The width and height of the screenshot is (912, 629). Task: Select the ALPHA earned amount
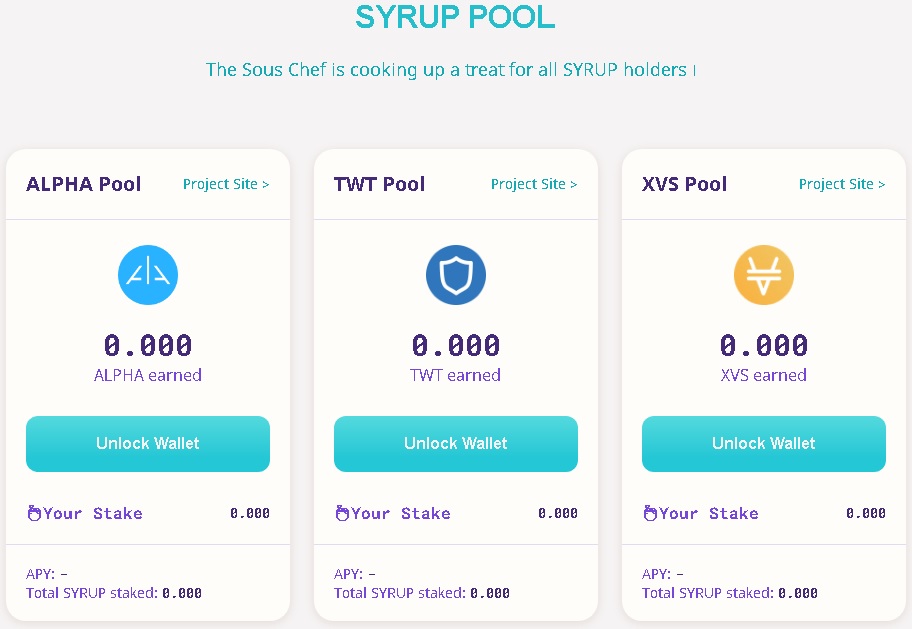[x=148, y=345]
